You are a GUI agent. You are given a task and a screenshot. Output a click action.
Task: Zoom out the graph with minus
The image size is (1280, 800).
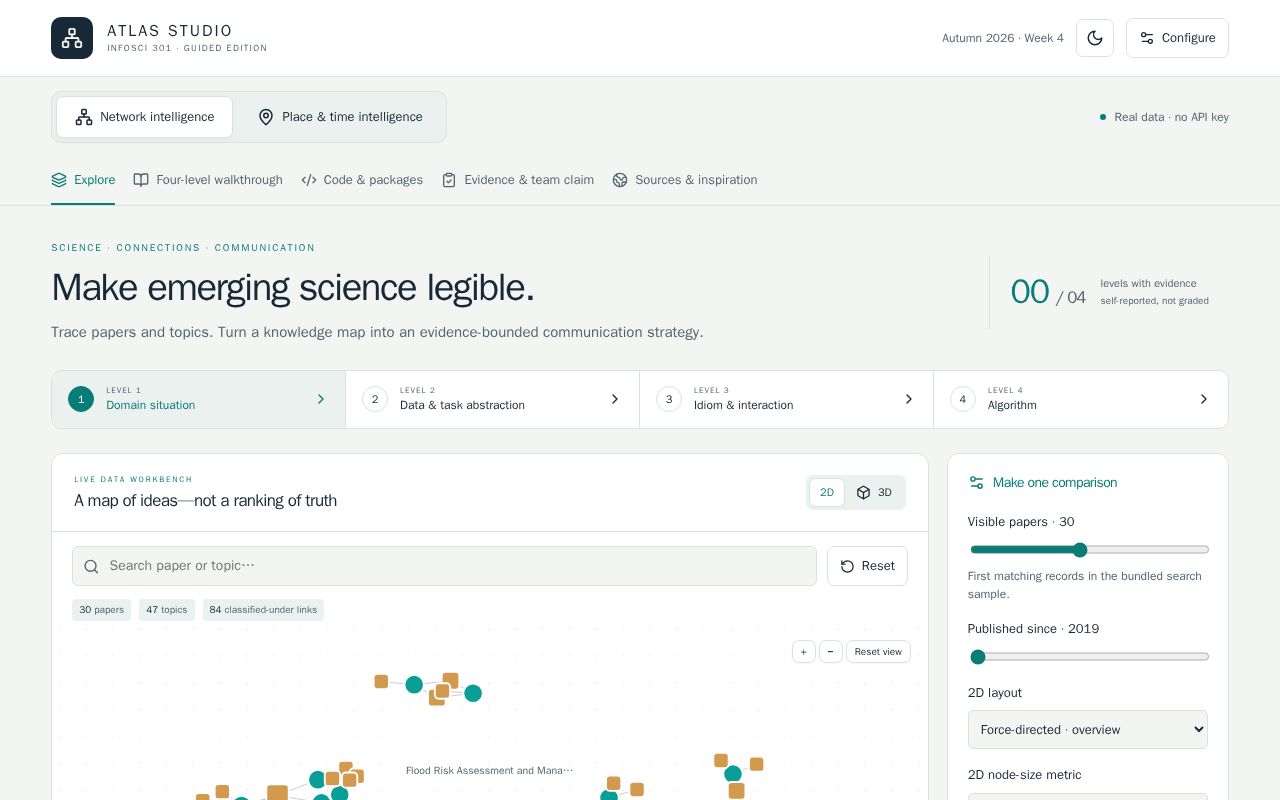(830, 652)
